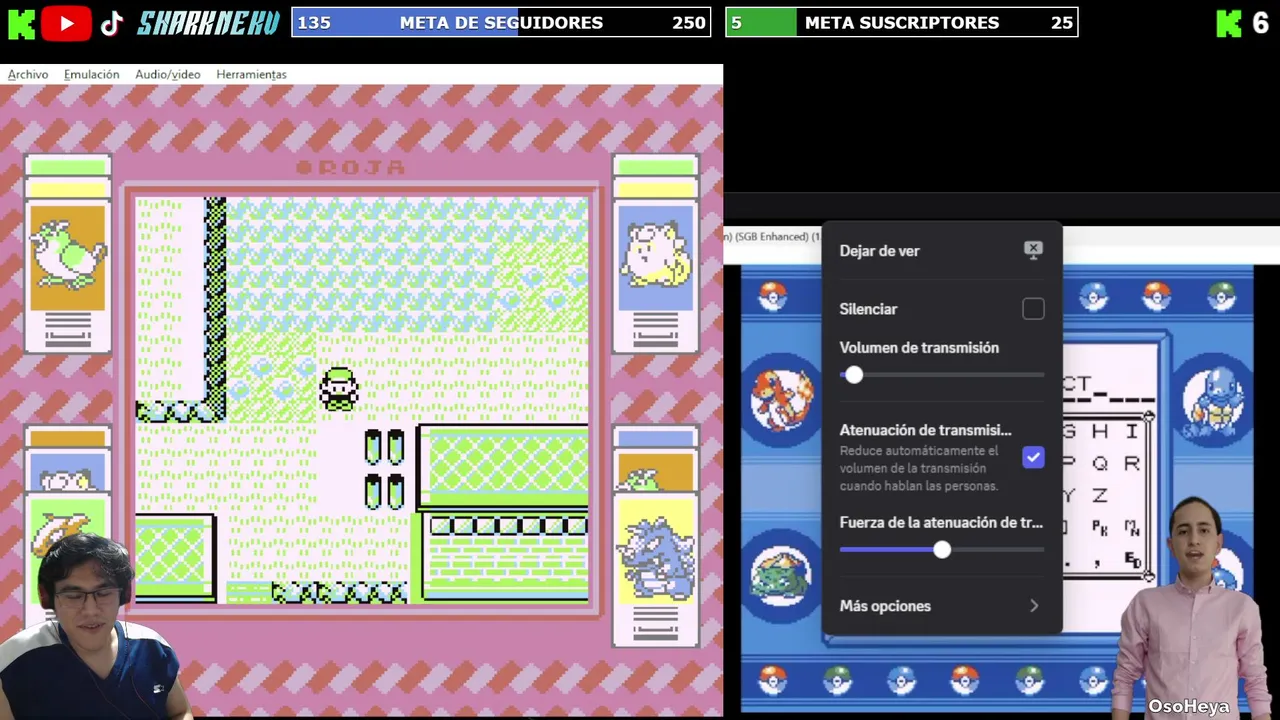This screenshot has height=720, width=1280.
Task: Click the letter Q on the naming grid
Action: tap(1100, 463)
